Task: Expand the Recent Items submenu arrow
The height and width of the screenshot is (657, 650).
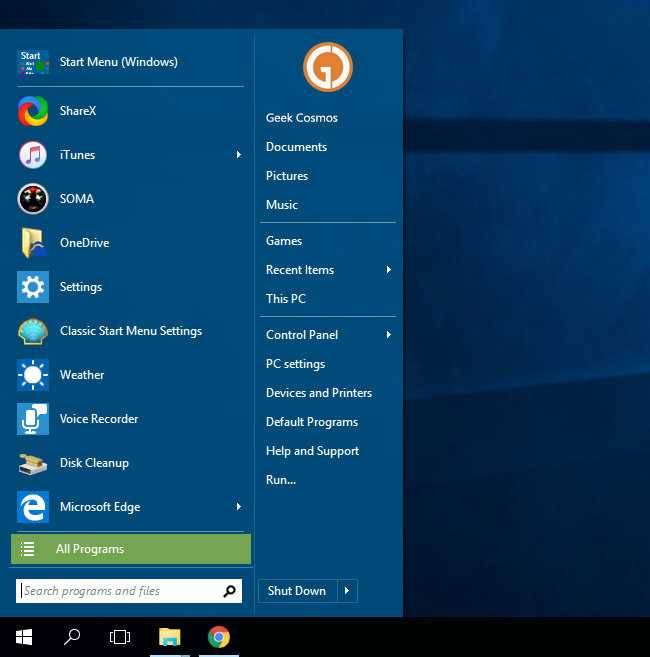Action: pyautogui.click(x=388, y=269)
